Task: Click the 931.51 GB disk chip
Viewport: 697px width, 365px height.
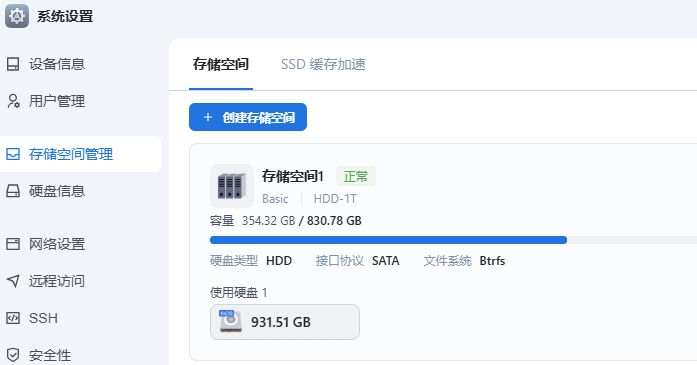Action: (x=285, y=322)
